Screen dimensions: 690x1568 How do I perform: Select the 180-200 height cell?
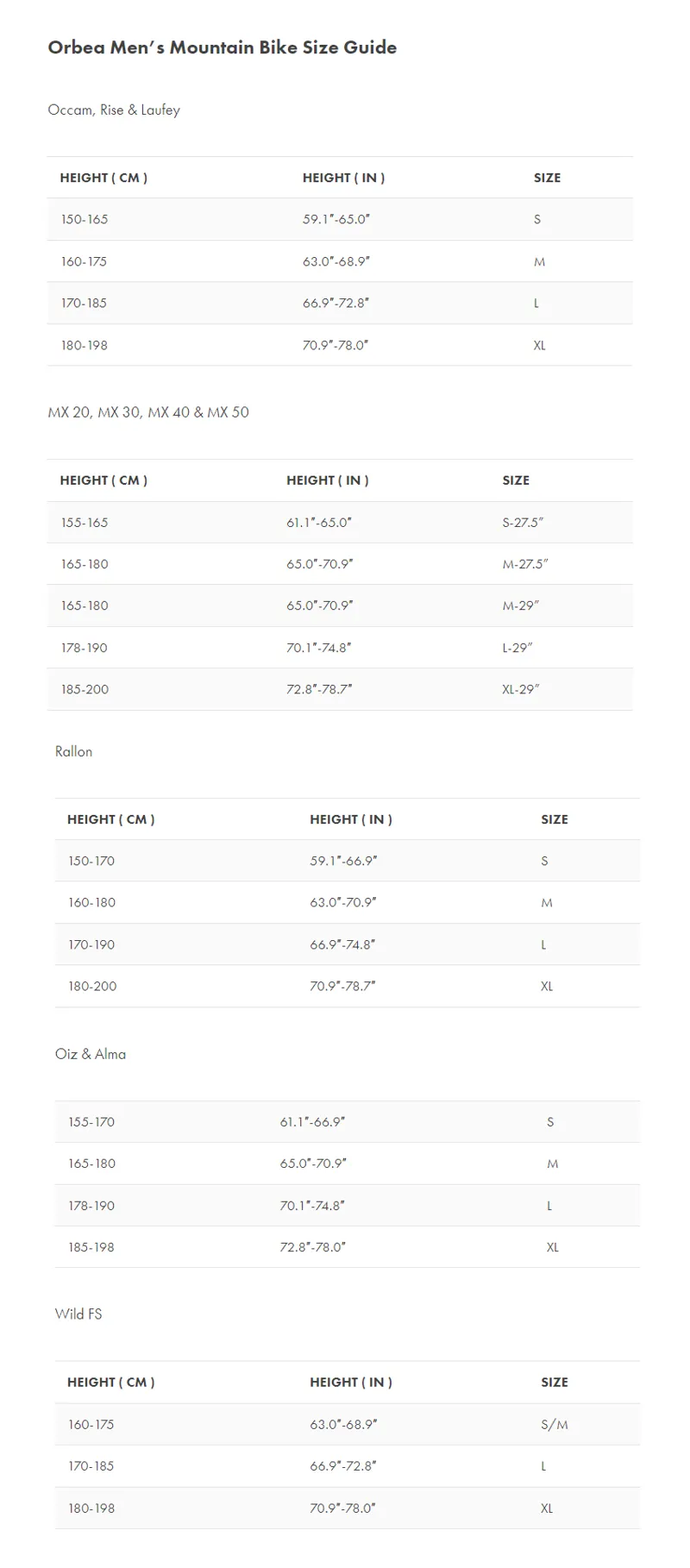point(92,986)
